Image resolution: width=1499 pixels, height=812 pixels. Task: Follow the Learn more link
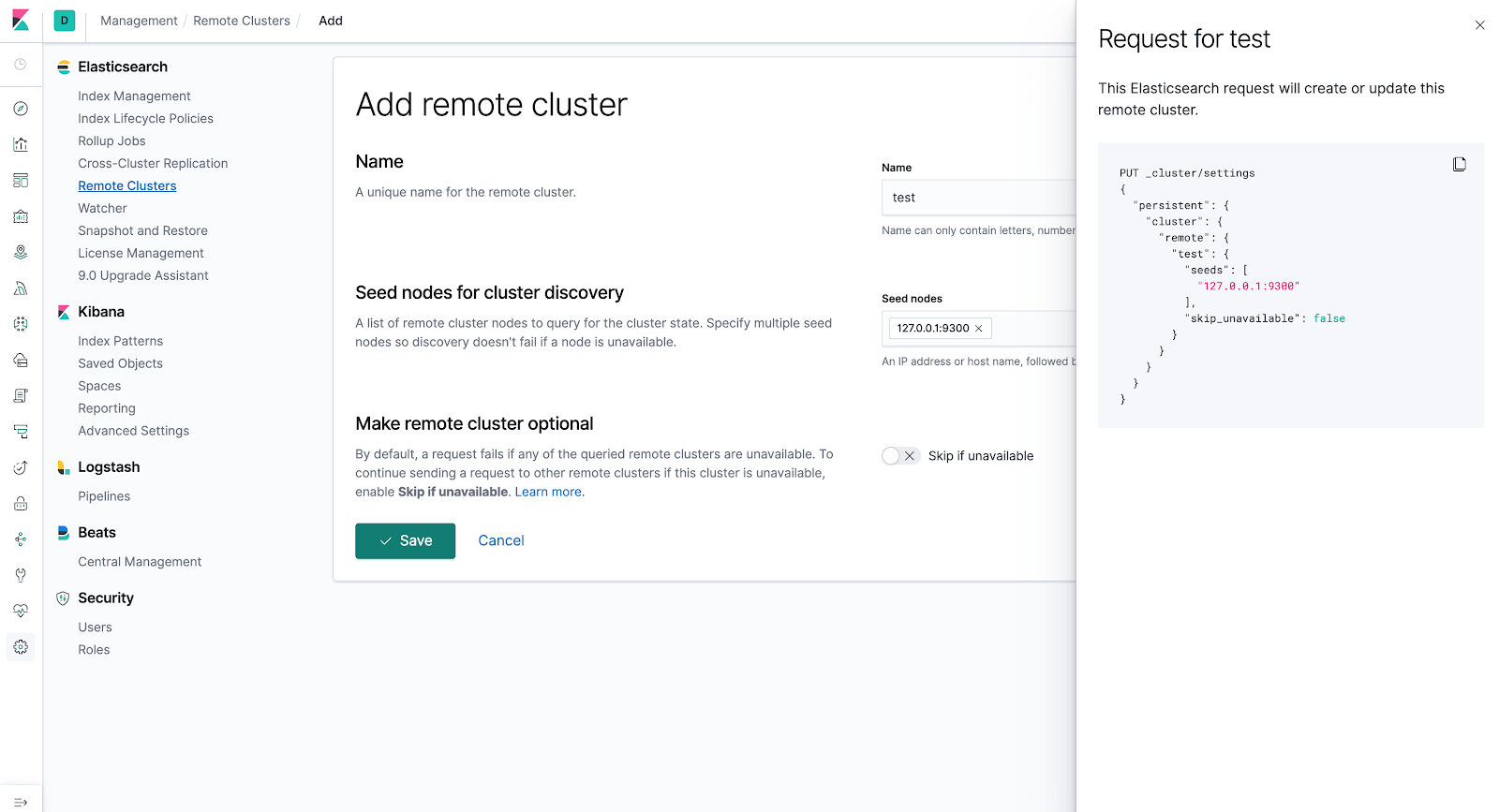tap(549, 493)
